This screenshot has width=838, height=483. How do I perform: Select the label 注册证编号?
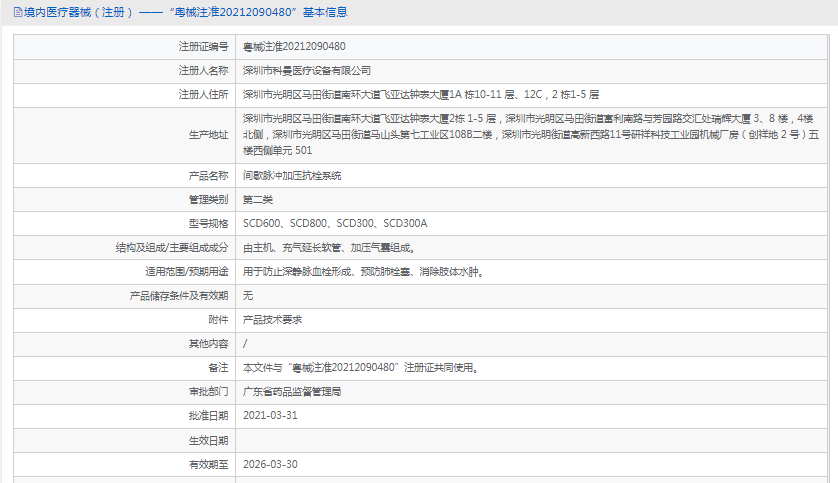(x=203, y=47)
